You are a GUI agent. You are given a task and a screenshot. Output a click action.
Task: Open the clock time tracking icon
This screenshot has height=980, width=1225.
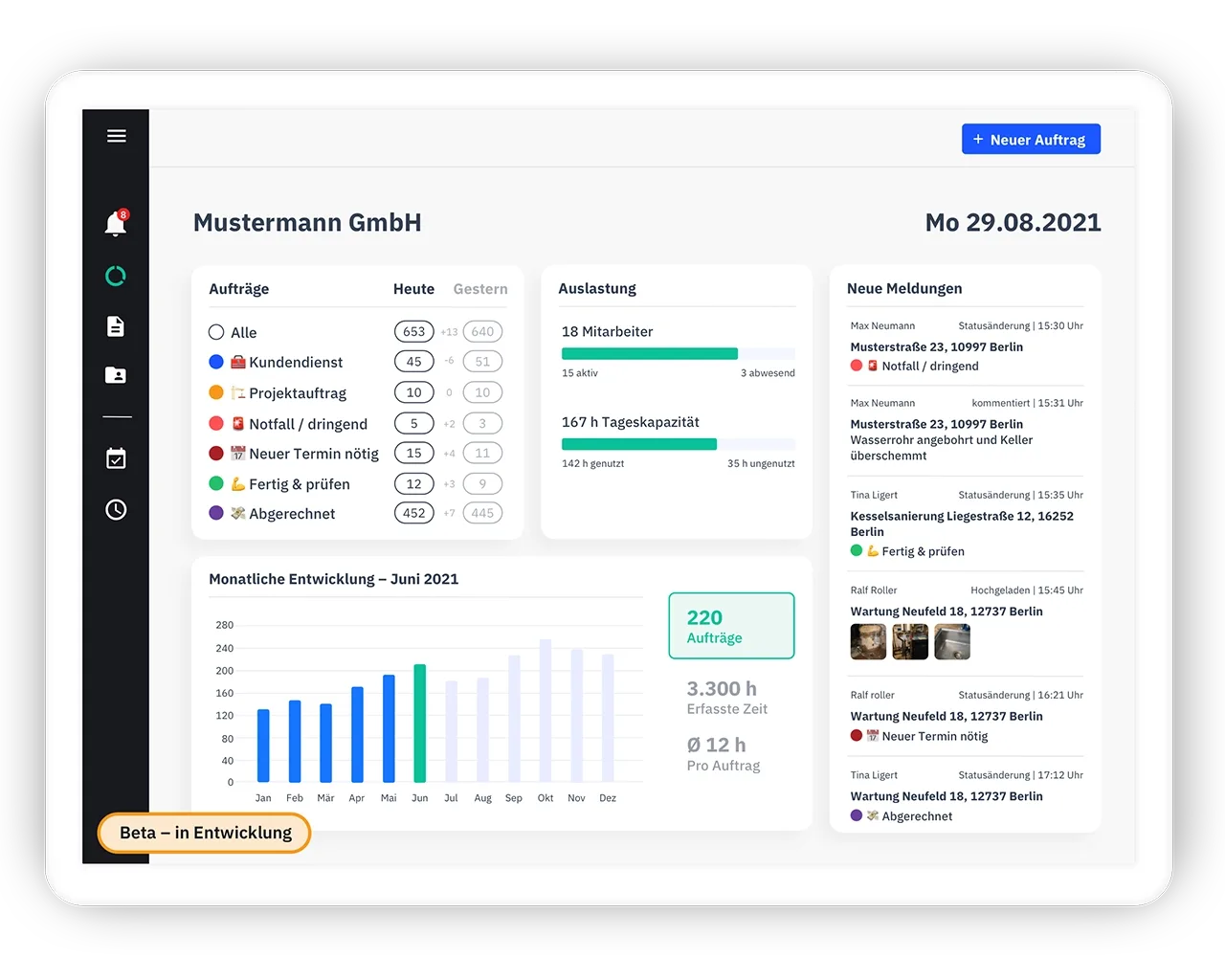(116, 509)
